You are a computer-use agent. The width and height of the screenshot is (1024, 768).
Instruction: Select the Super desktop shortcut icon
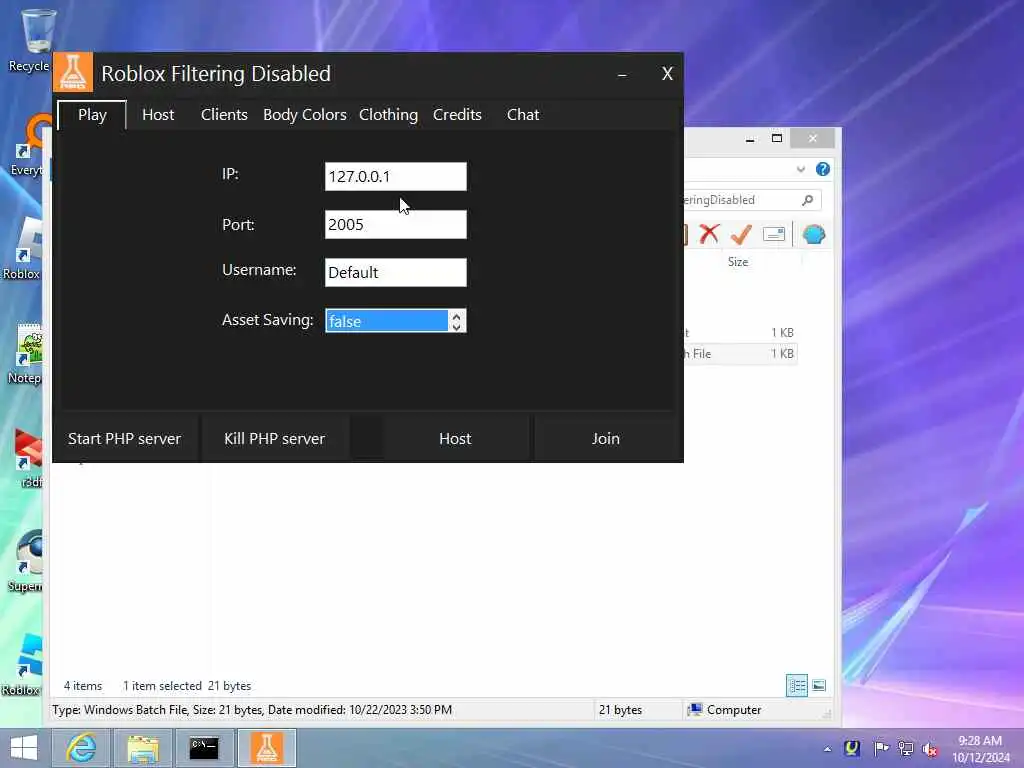pos(26,562)
